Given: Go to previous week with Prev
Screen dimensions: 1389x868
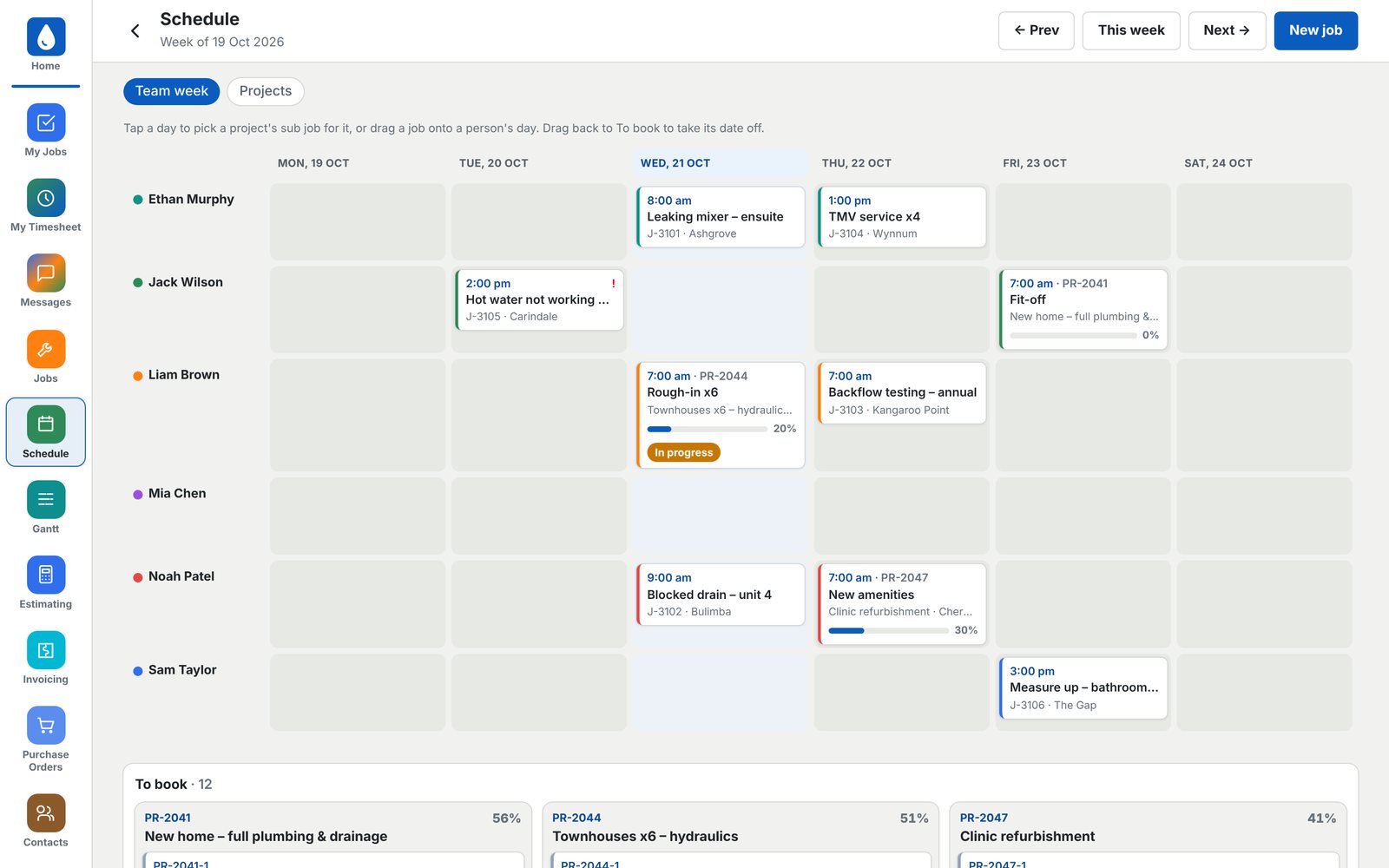Looking at the screenshot, I should 1037,30.
